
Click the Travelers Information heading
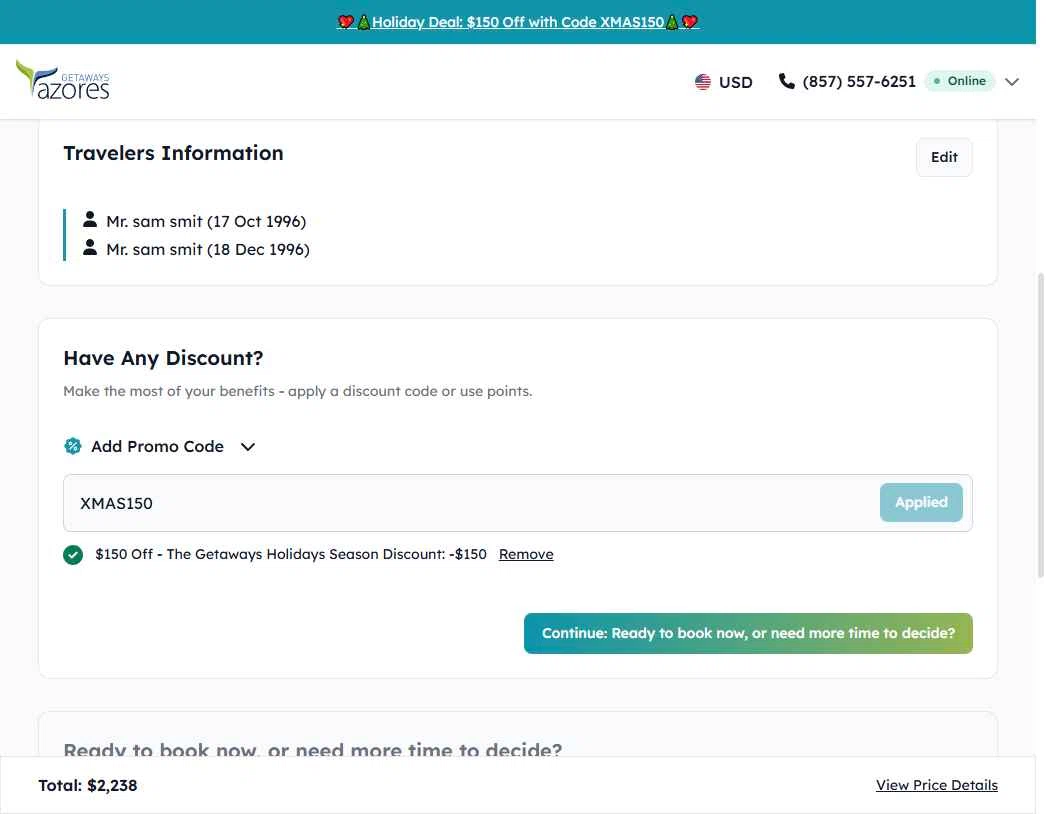[x=173, y=153]
